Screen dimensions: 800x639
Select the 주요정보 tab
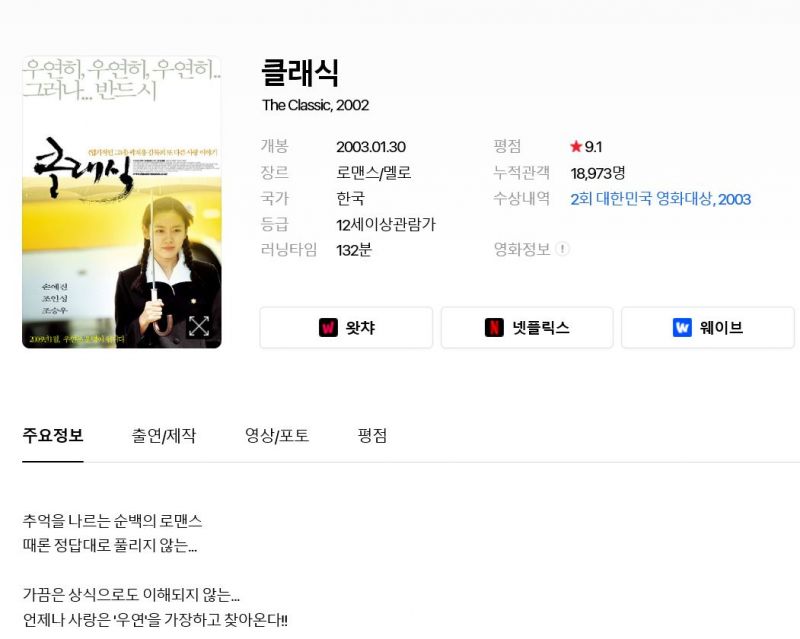(53, 436)
